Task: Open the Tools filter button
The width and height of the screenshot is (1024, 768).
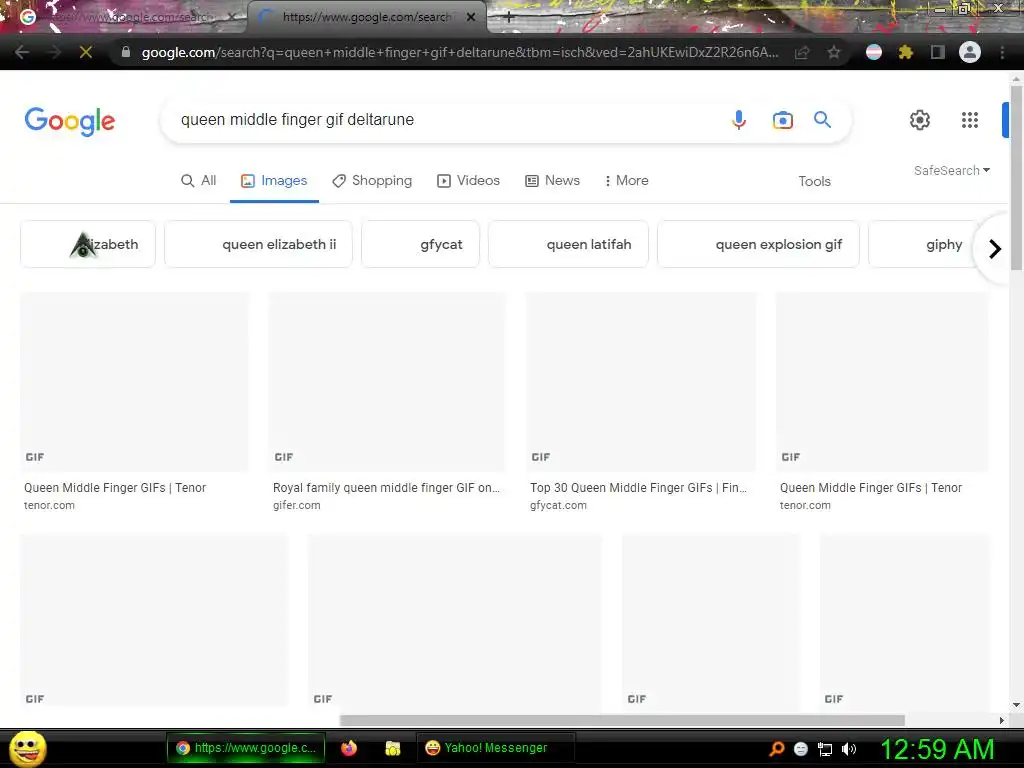Action: [x=814, y=181]
